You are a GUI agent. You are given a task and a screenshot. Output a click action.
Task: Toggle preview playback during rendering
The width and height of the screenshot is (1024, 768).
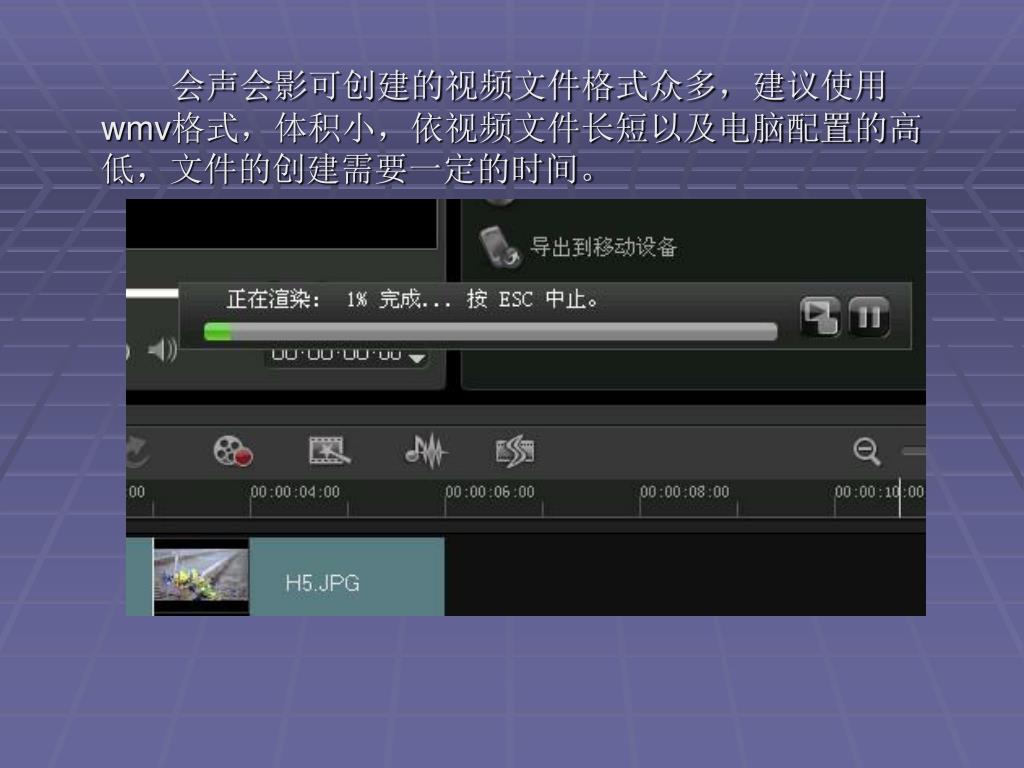pos(820,316)
